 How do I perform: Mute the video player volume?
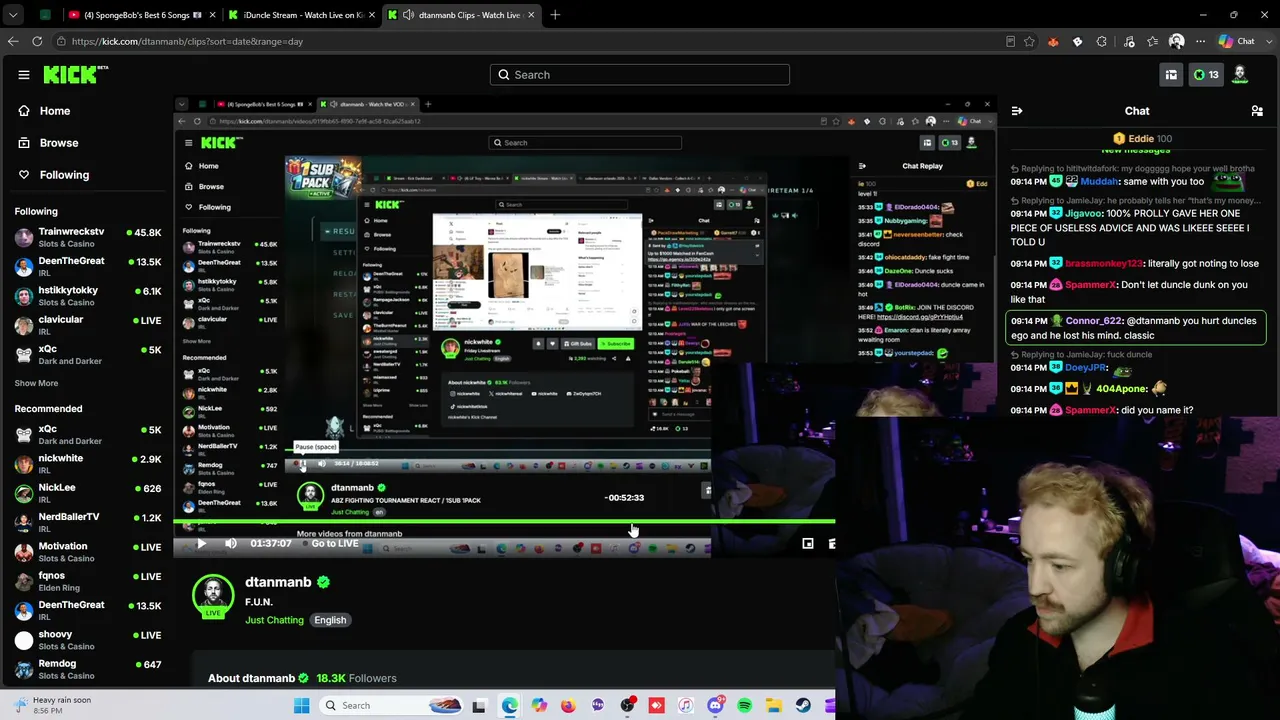coord(231,544)
